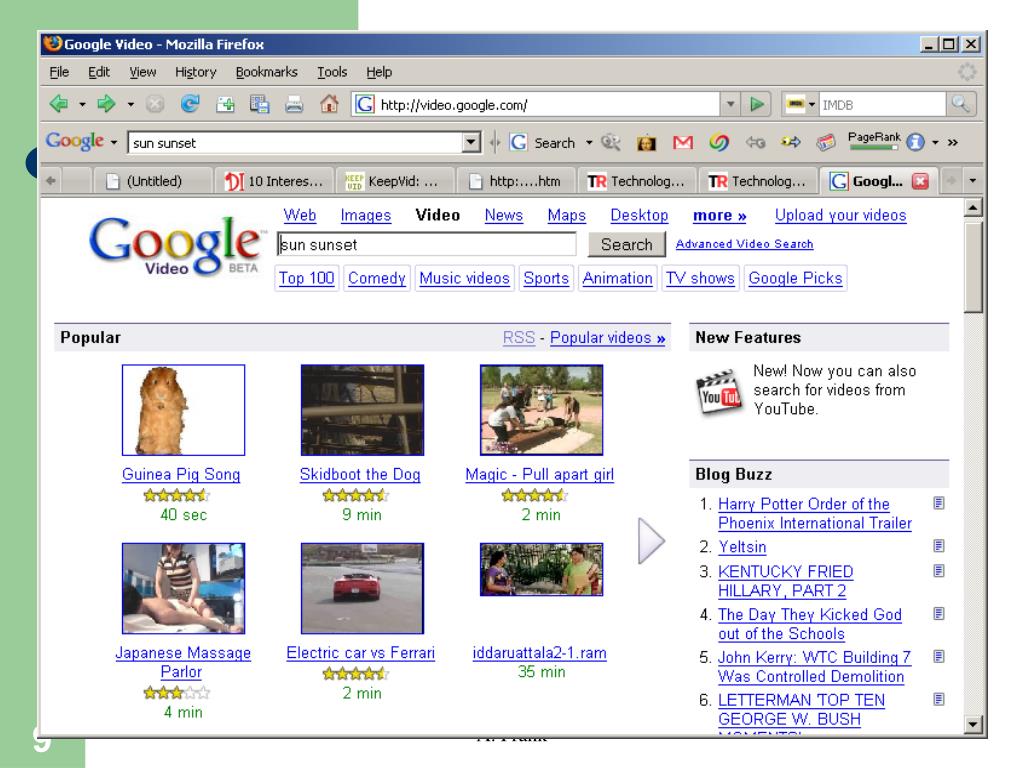Viewport: 1024px width, 768px height.
Task: Open the search engine selector dropdown beside IMDB
Action: (x=812, y=104)
